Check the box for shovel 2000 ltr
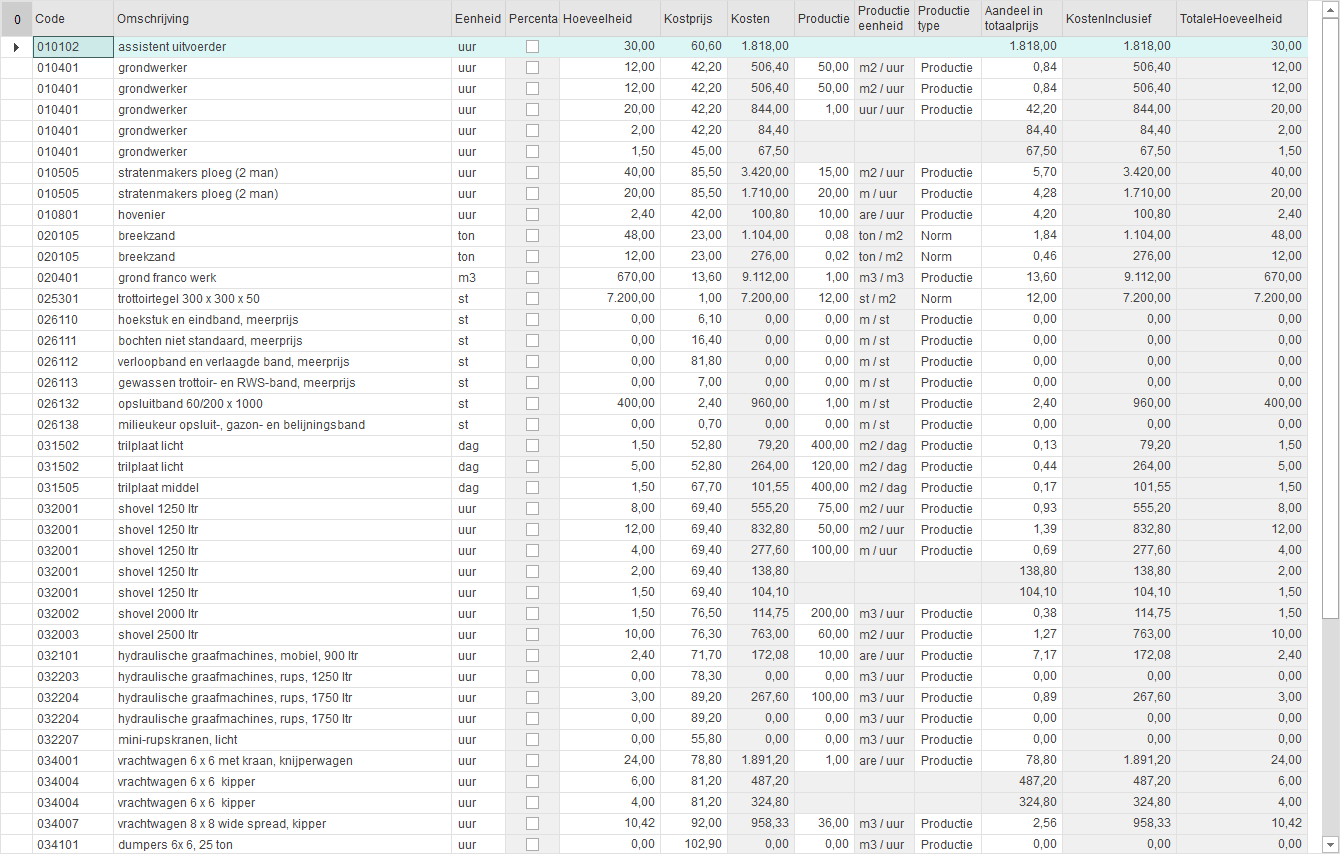The width and height of the screenshot is (1340, 854). (x=532, y=614)
